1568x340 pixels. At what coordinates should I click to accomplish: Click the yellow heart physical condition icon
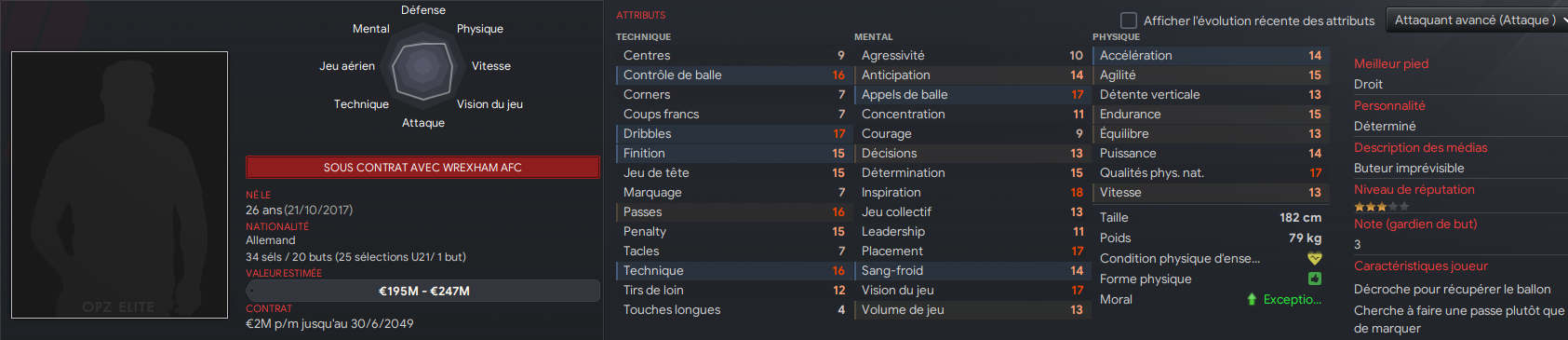(1314, 258)
